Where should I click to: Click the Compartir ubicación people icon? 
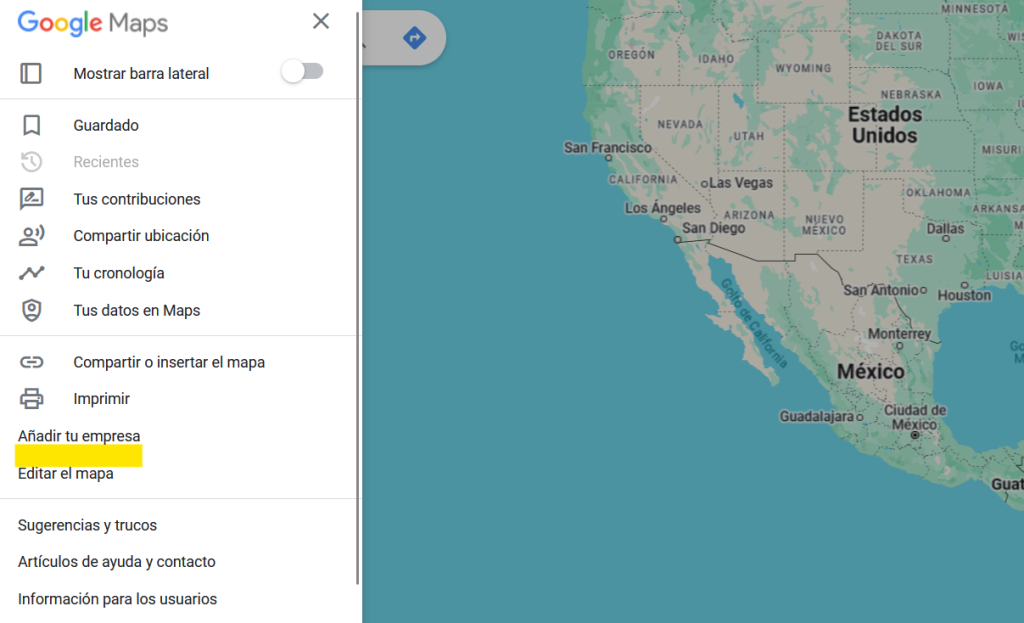pos(32,236)
